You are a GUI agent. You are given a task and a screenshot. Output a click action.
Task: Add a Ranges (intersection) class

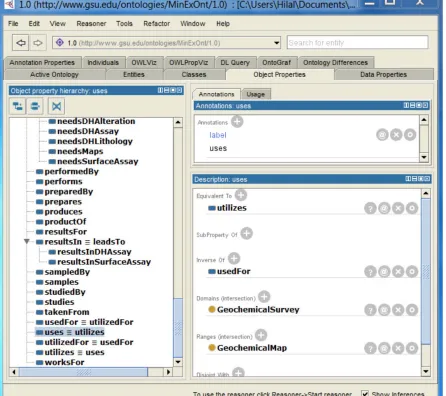(x=261, y=335)
